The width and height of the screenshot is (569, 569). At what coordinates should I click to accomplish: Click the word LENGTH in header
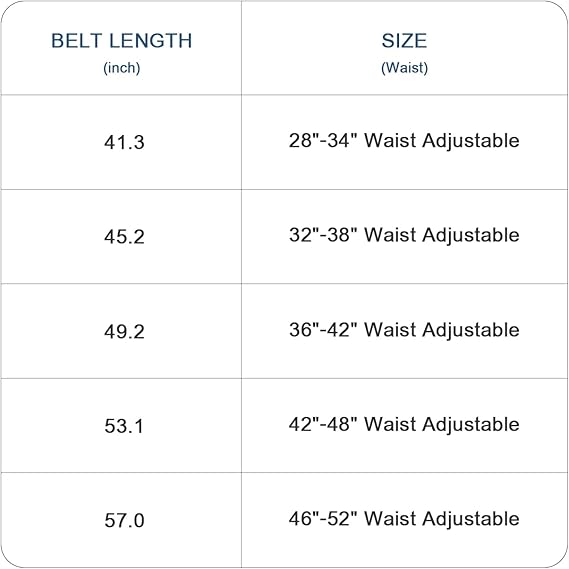(x=150, y=40)
